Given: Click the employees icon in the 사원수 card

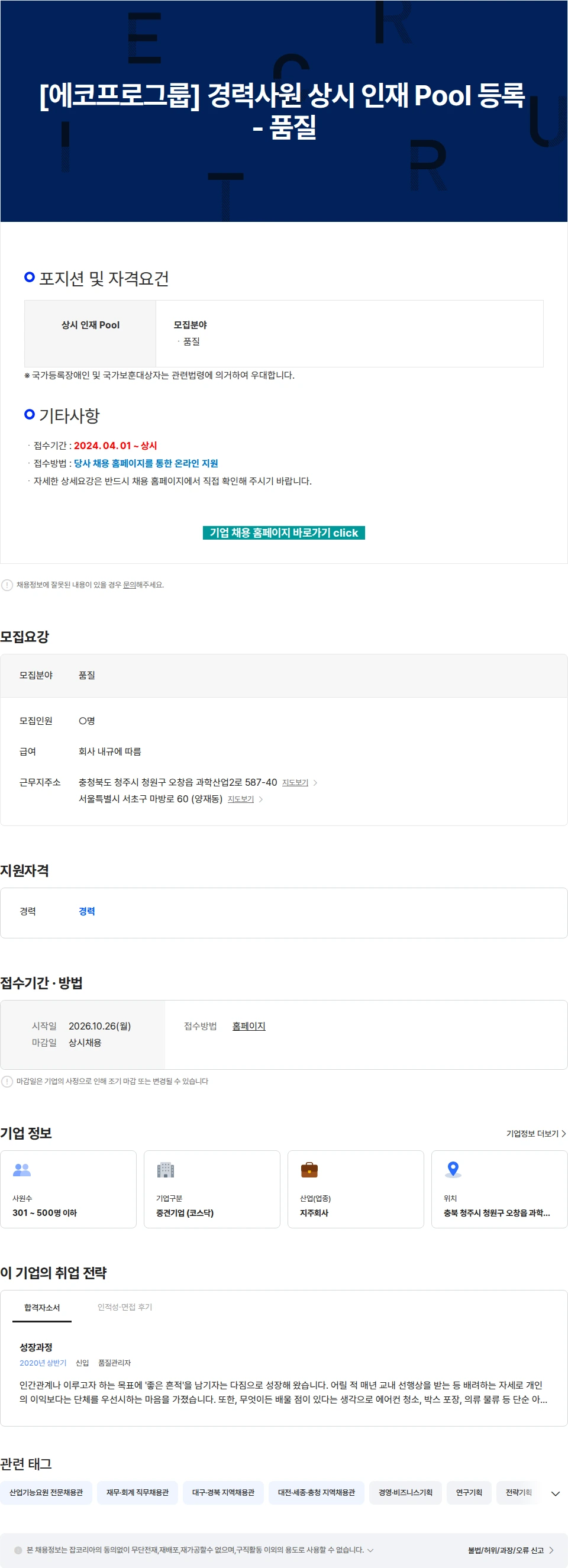Looking at the screenshot, I should pos(22,1169).
